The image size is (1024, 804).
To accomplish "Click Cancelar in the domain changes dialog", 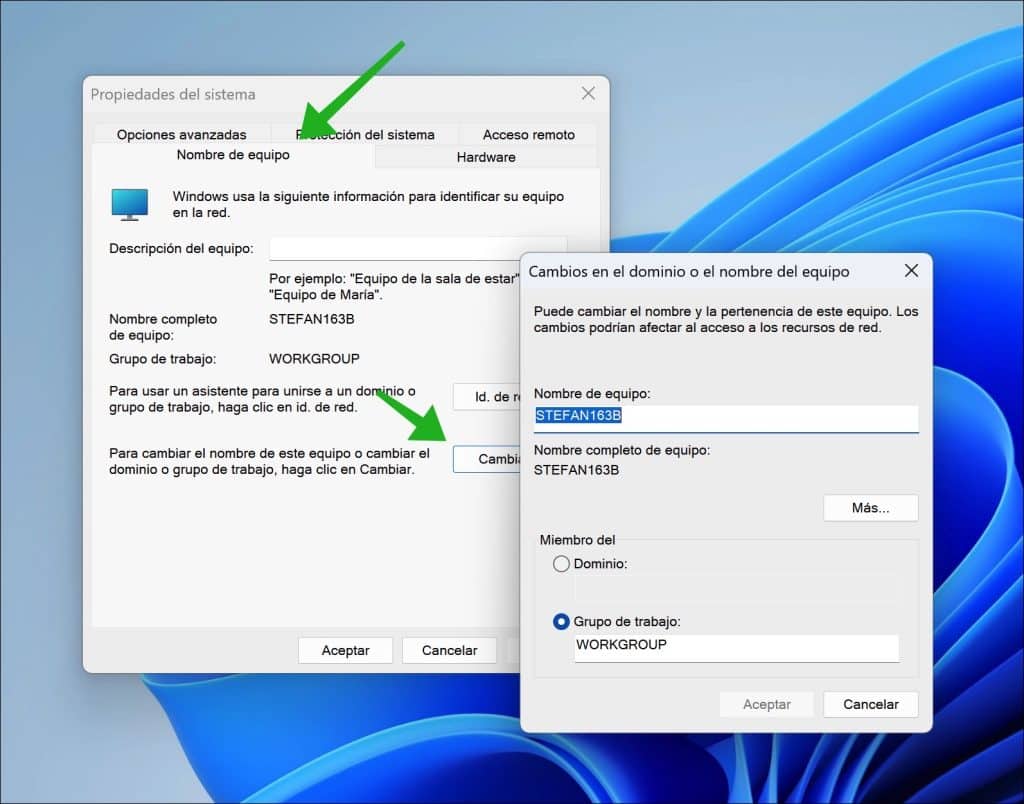I will [x=871, y=705].
